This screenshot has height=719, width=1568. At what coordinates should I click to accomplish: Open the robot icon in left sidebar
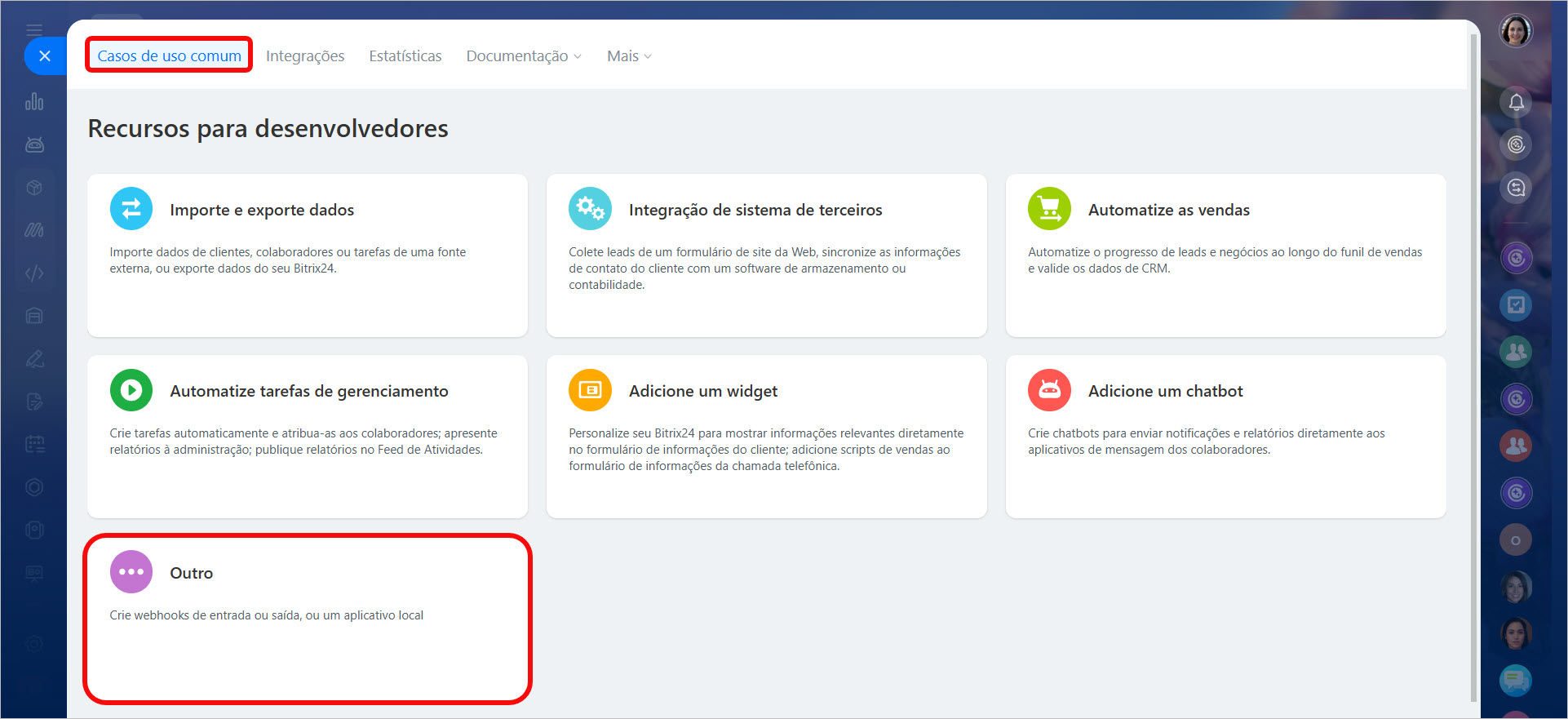pyautogui.click(x=34, y=144)
